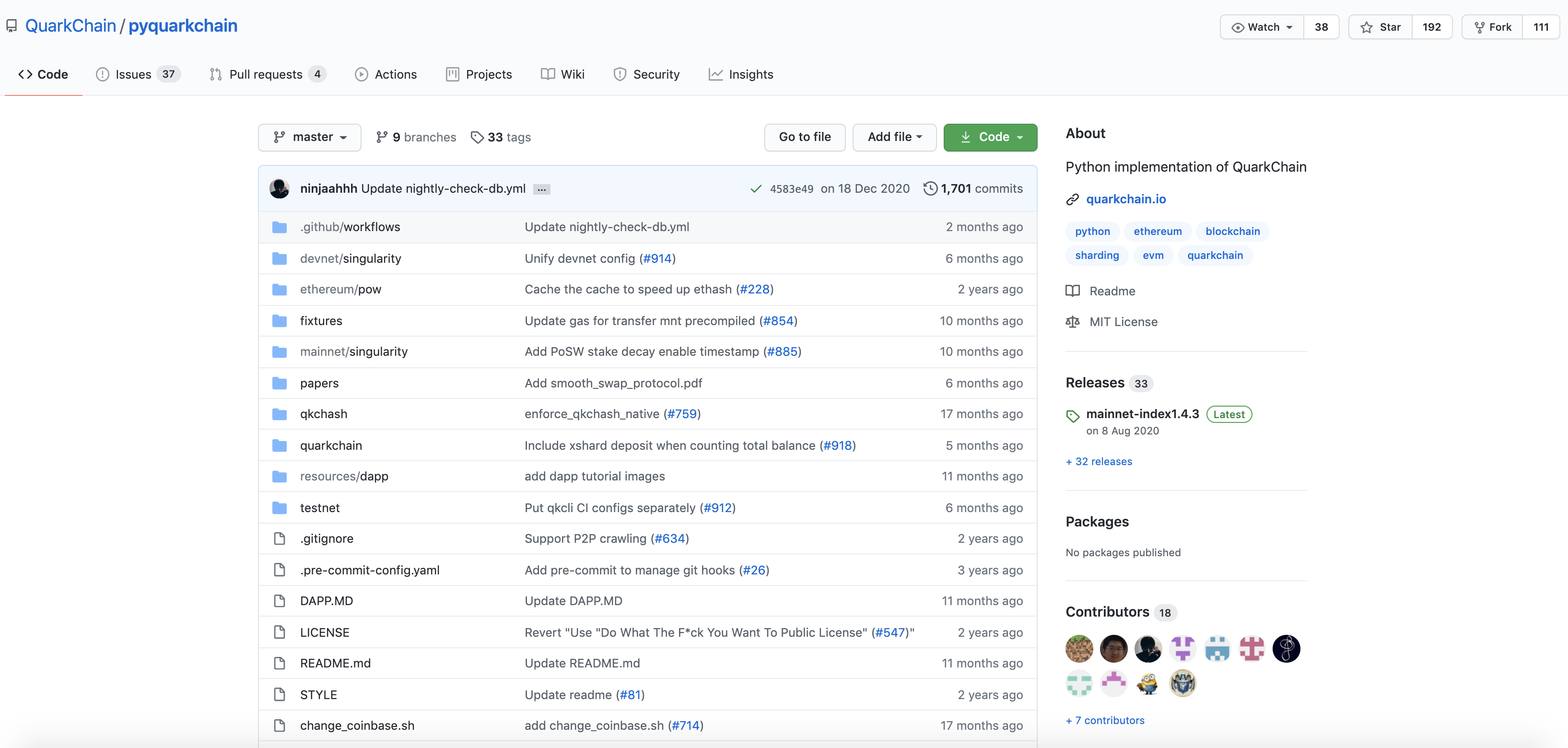1568x748 pixels.
Task: Click the ethereum topic tag
Action: [1157, 231]
